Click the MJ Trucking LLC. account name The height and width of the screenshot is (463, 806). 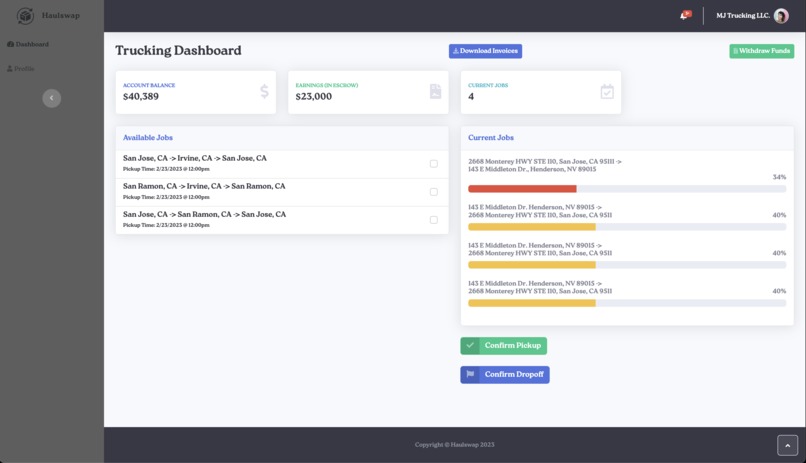[743, 15]
